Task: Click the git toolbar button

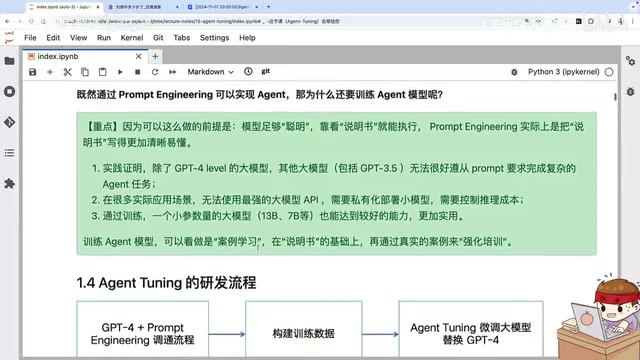Action: tap(266, 71)
